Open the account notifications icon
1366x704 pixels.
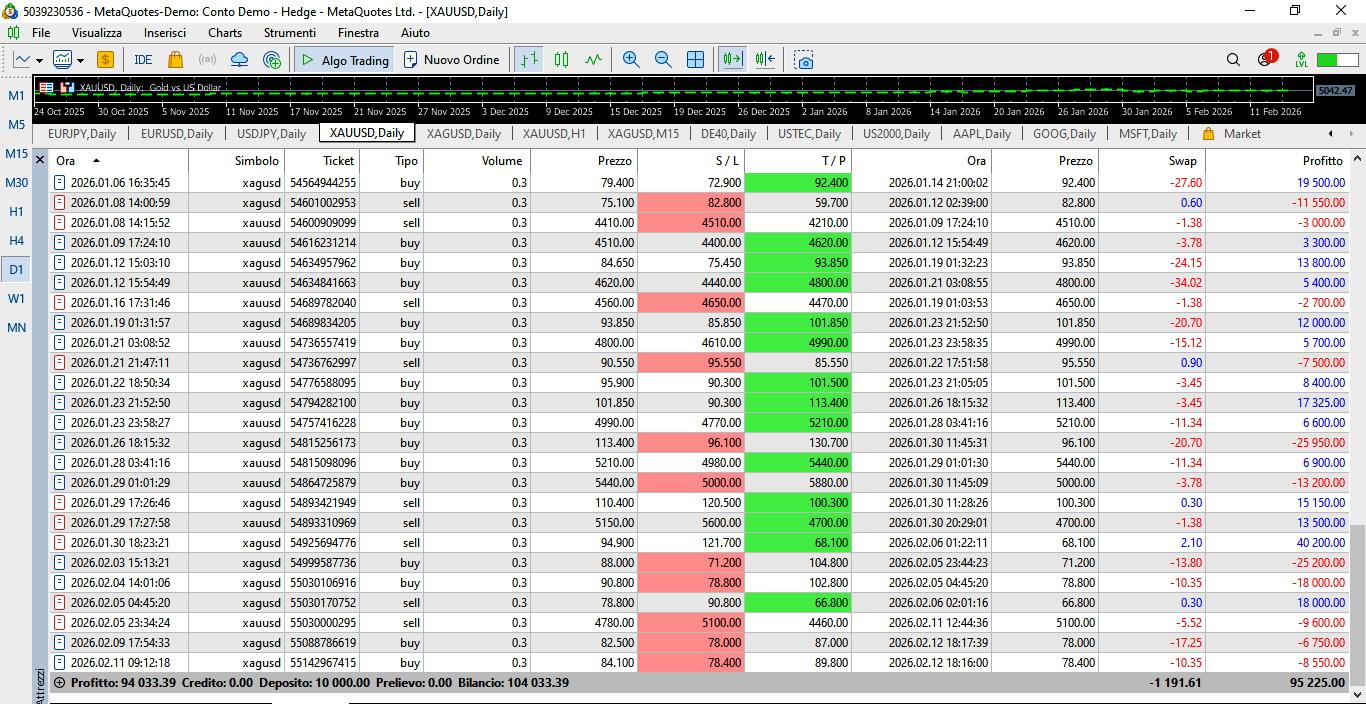[1266, 59]
